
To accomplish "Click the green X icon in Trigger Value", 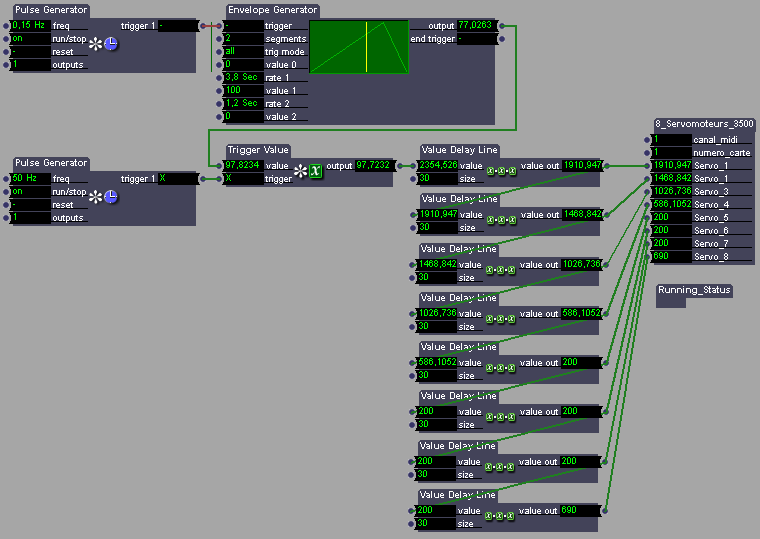I will tap(316, 171).
